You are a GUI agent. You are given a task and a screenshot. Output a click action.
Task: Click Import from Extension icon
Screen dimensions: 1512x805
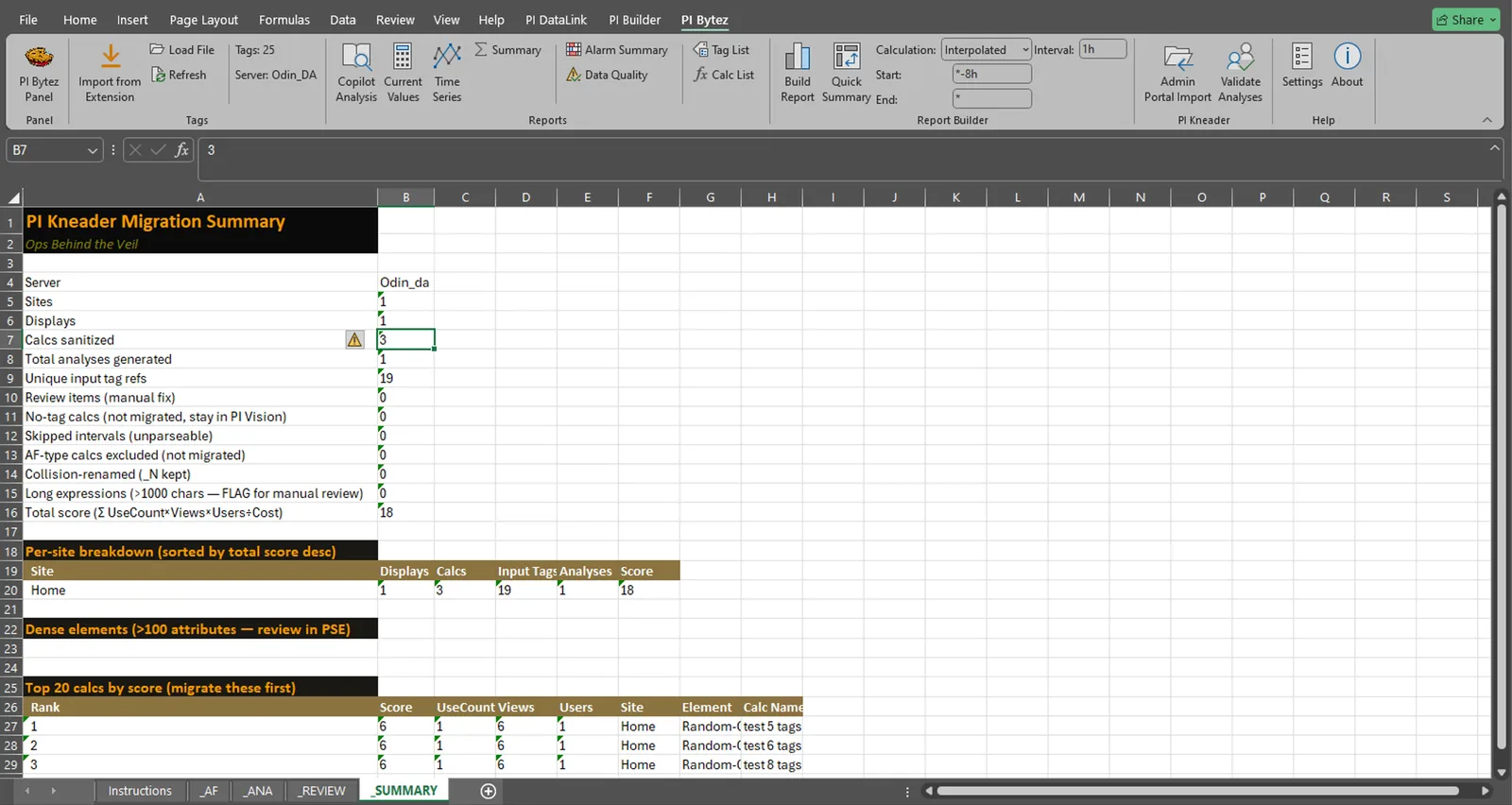point(110,57)
